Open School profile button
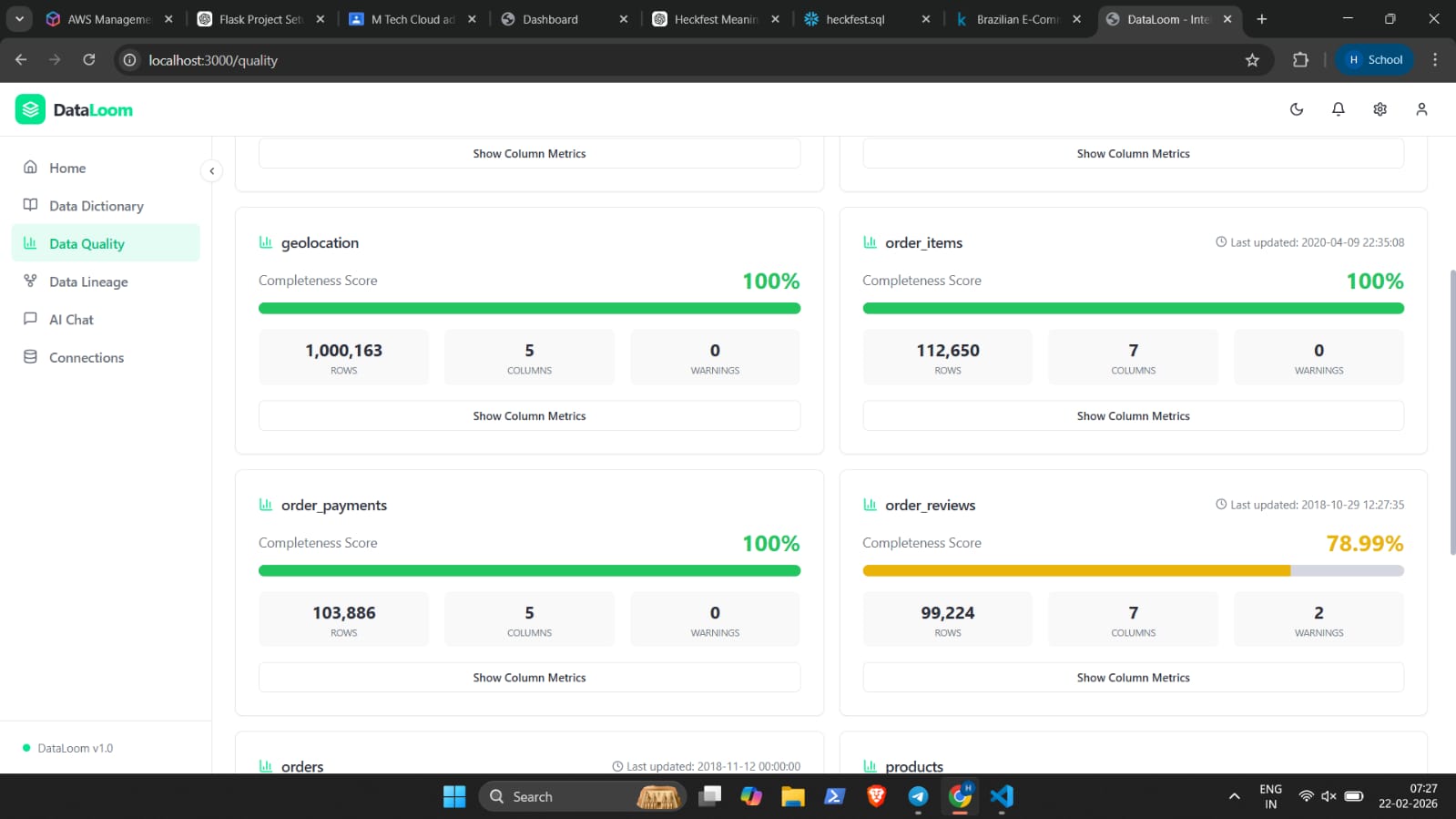Image resolution: width=1456 pixels, height=819 pixels. 1375,60
